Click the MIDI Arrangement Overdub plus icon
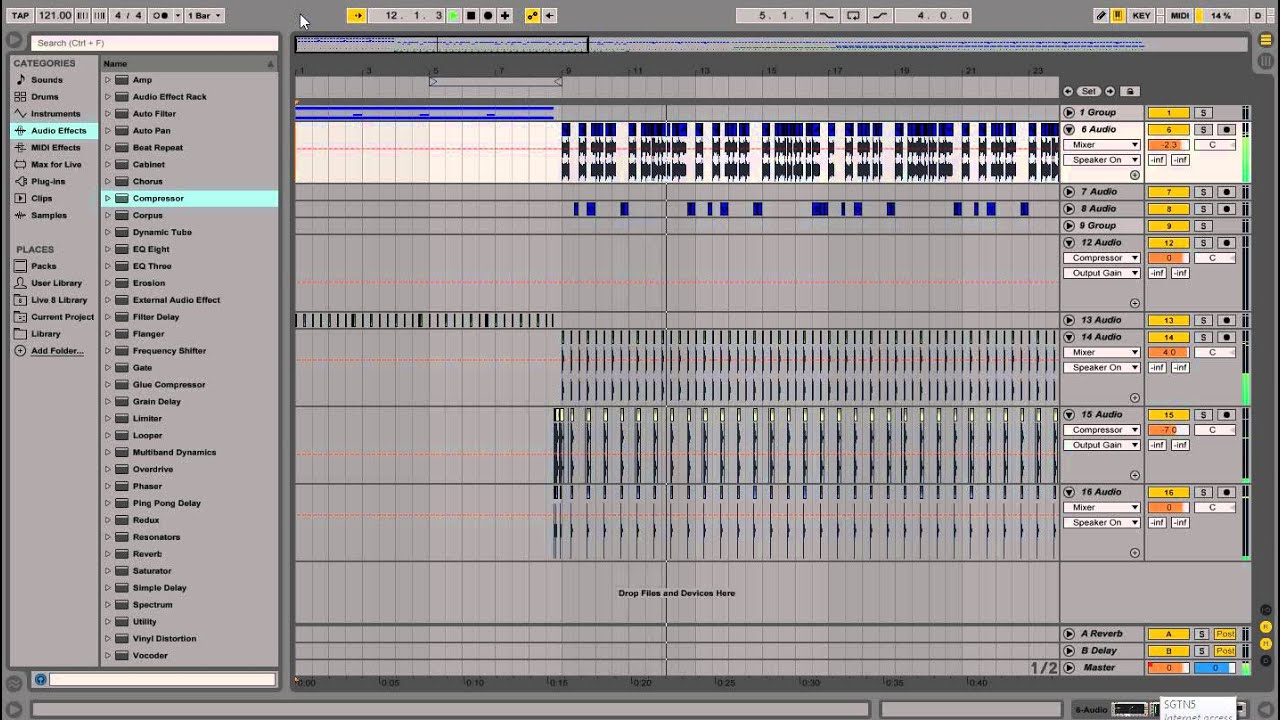 point(505,15)
